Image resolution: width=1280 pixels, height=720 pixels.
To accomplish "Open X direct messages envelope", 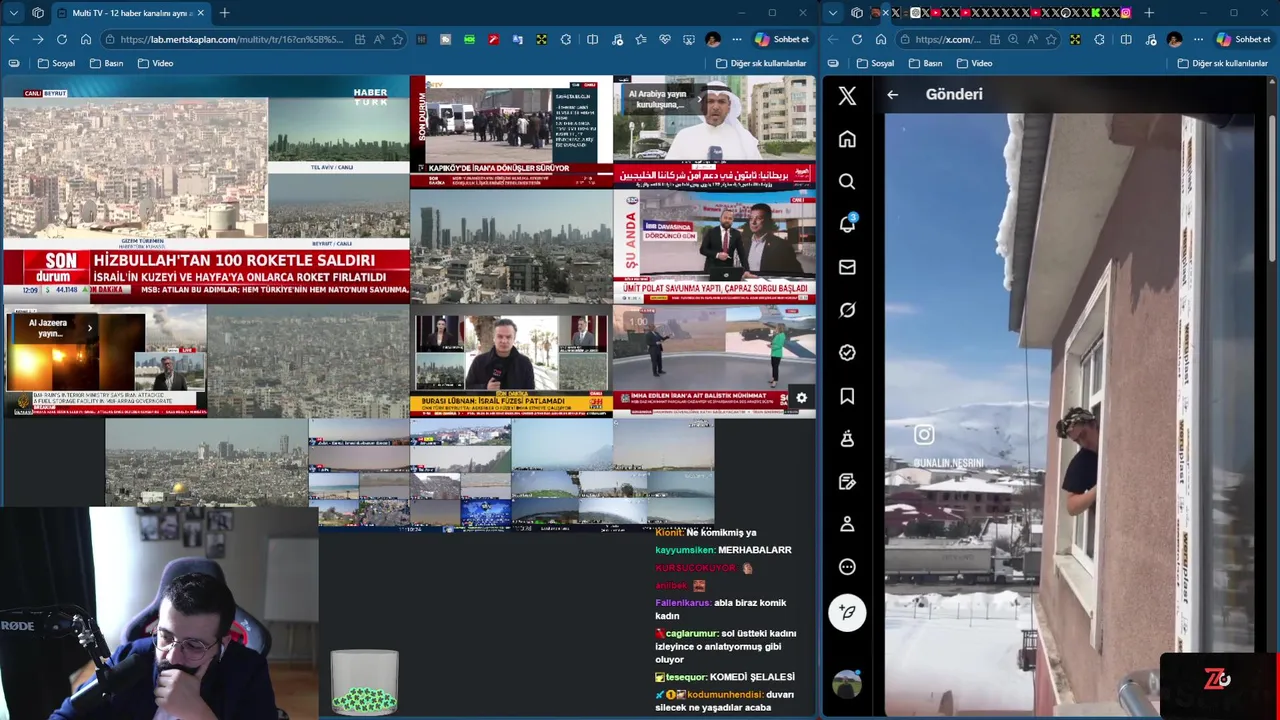I will (847, 267).
